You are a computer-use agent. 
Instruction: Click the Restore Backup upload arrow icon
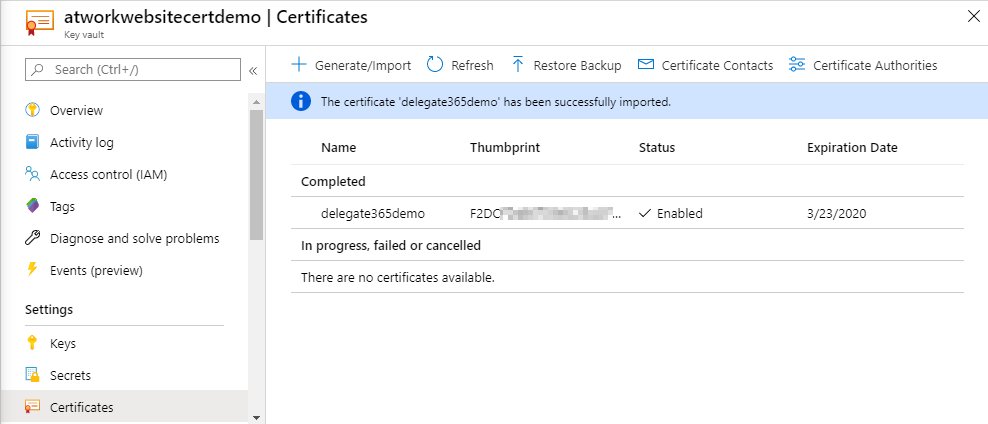(518, 65)
